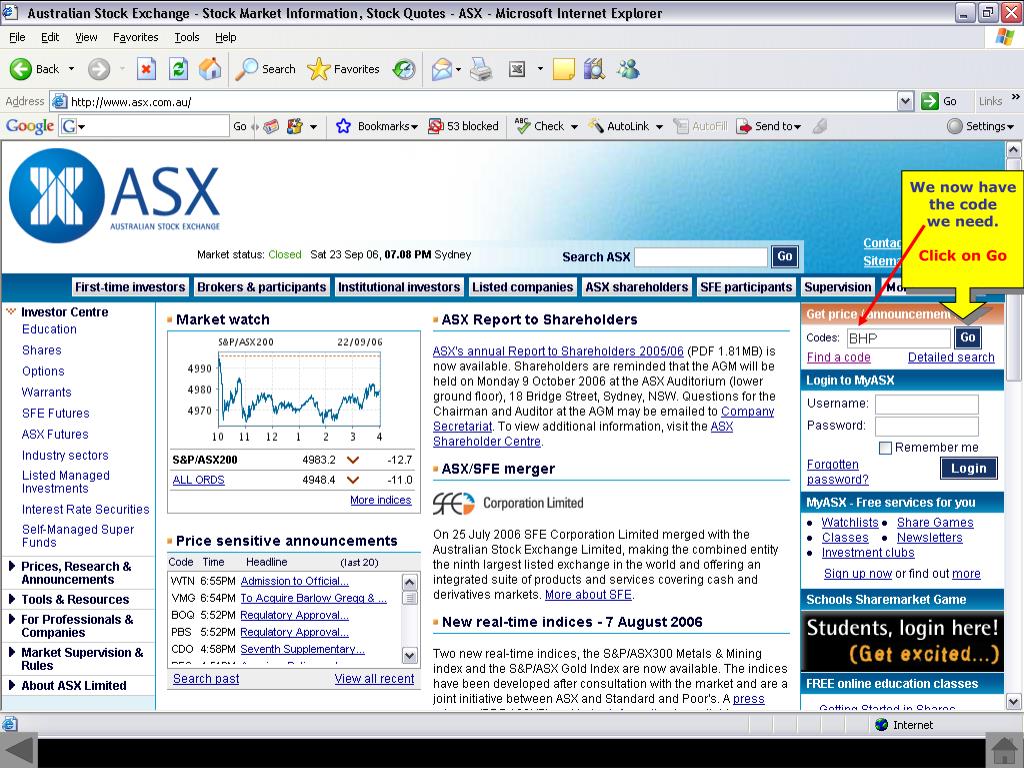Image resolution: width=1024 pixels, height=768 pixels.
Task: Click the green Go arrow by address bar
Action: click(x=929, y=101)
